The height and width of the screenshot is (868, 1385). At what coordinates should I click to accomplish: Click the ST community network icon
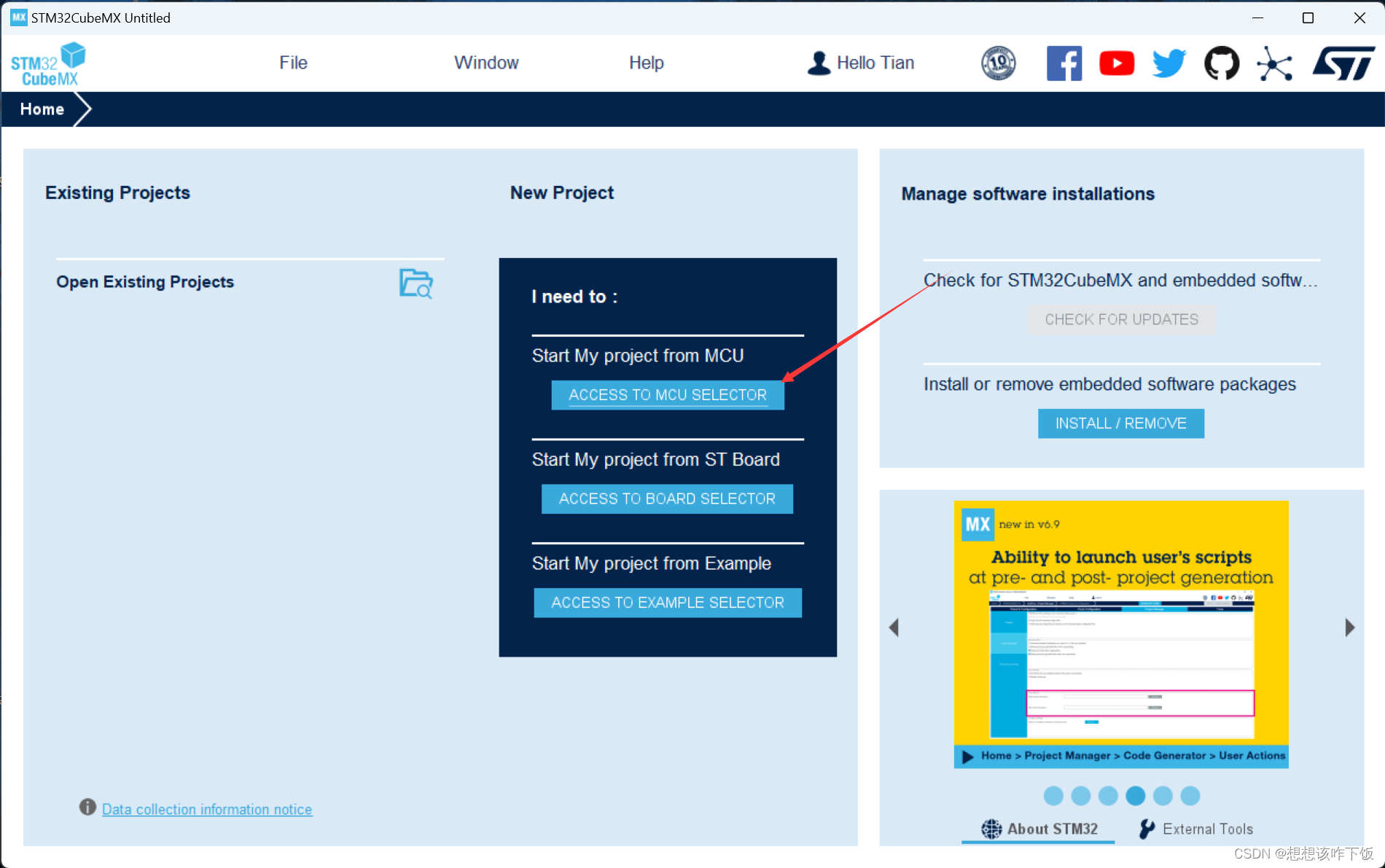point(1274,63)
